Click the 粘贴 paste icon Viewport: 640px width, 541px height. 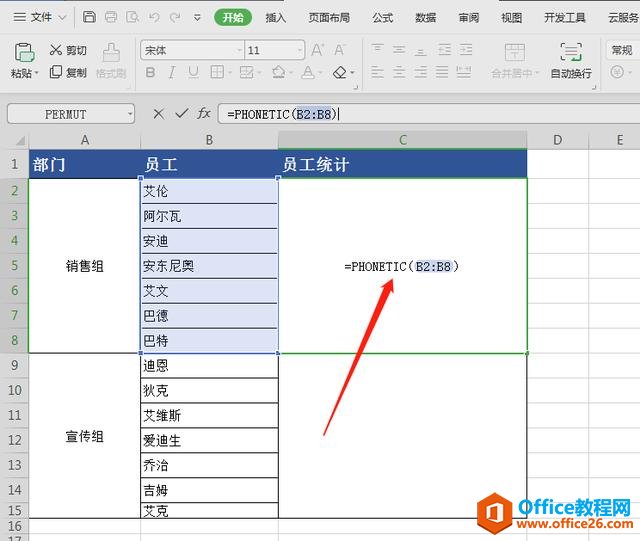pos(24,53)
